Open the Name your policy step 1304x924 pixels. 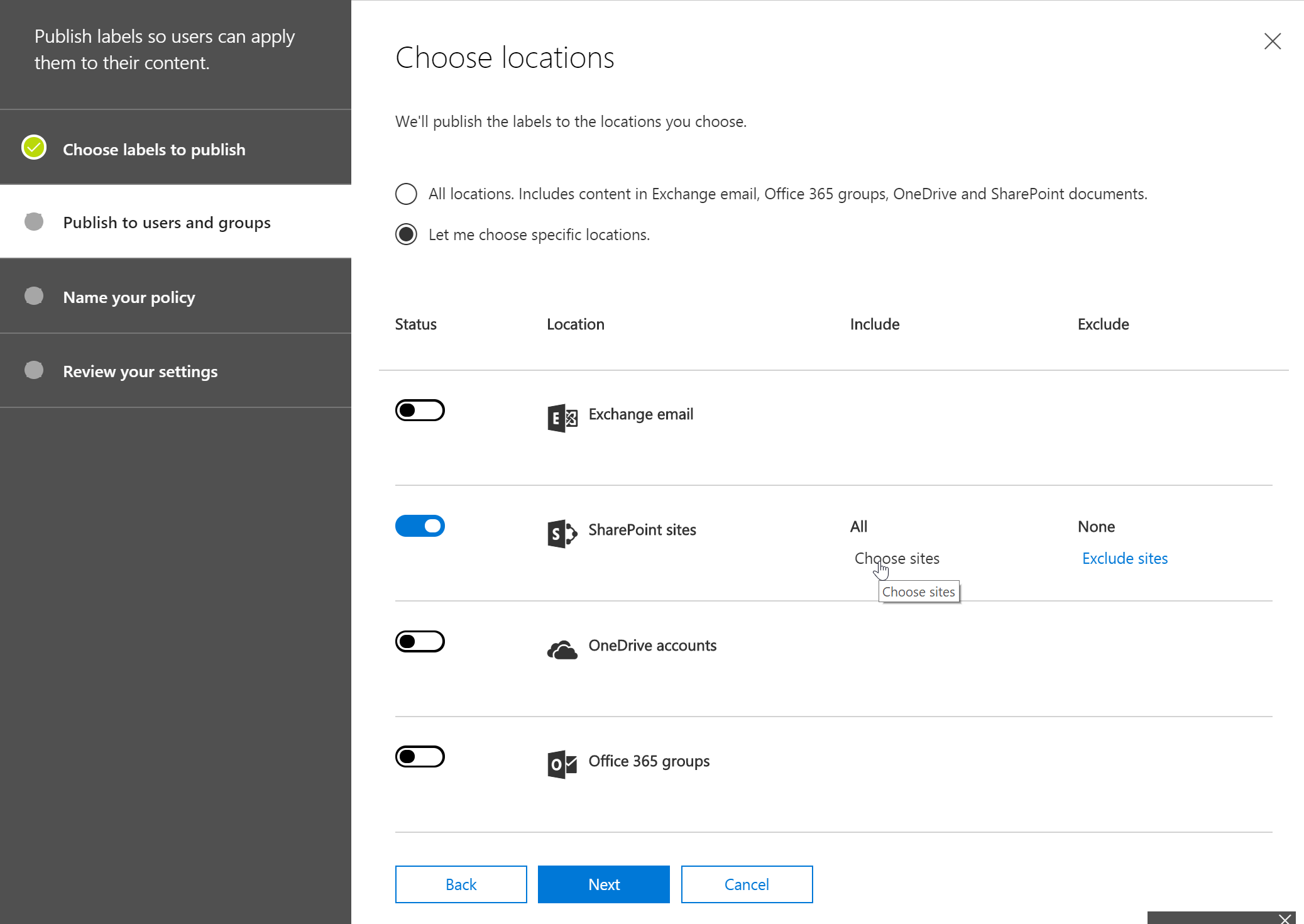(x=129, y=297)
